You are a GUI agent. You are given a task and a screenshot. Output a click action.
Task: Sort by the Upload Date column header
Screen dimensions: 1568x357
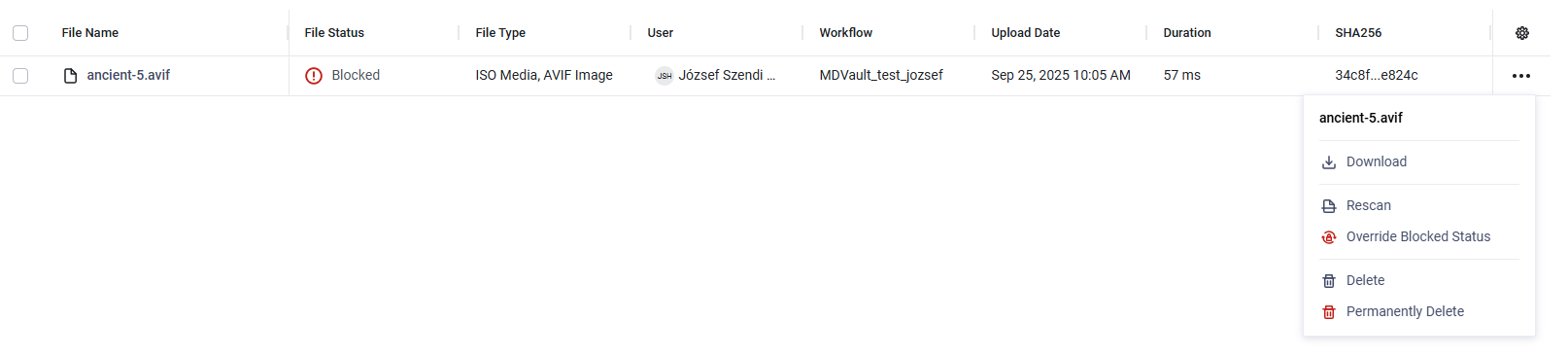(1025, 33)
